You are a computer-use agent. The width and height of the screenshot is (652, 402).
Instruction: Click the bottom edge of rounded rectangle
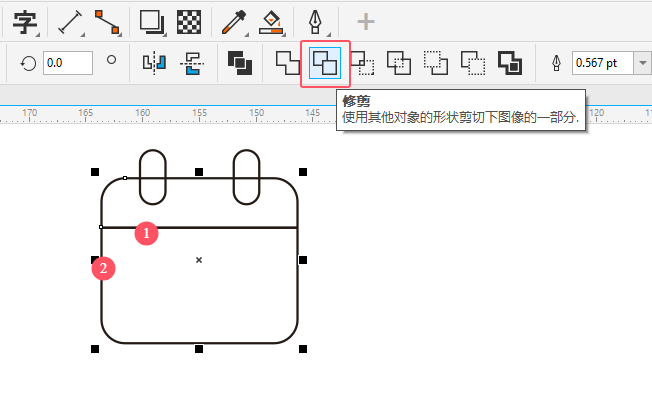click(x=200, y=343)
